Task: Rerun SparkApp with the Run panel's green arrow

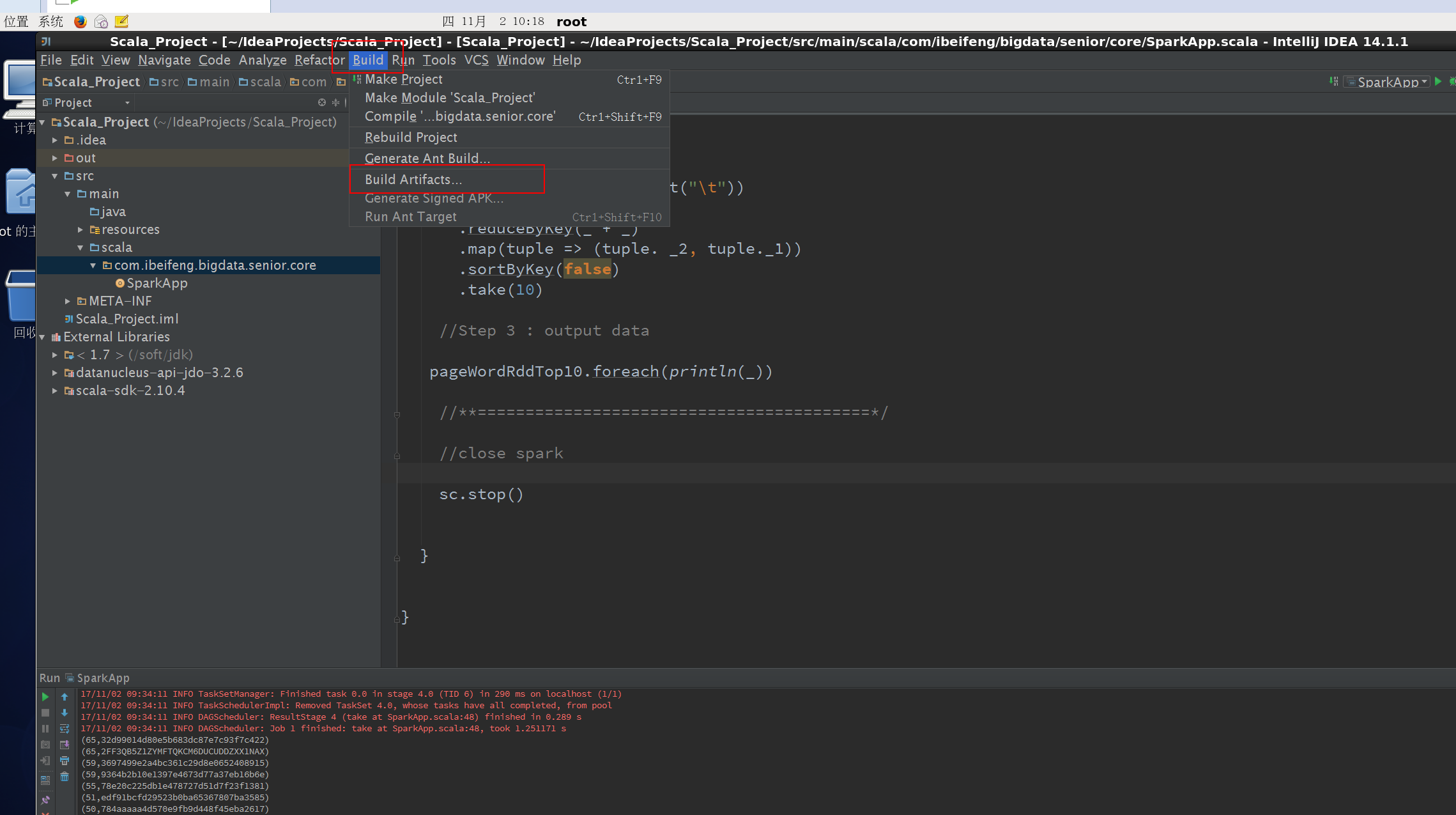Action: (x=45, y=696)
